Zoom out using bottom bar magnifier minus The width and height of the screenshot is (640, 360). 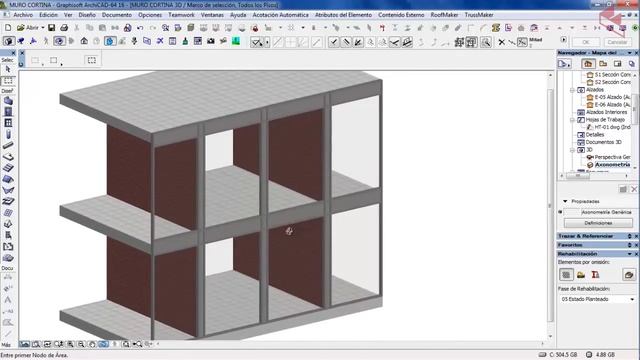pyautogui.click(x=81, y=344)
